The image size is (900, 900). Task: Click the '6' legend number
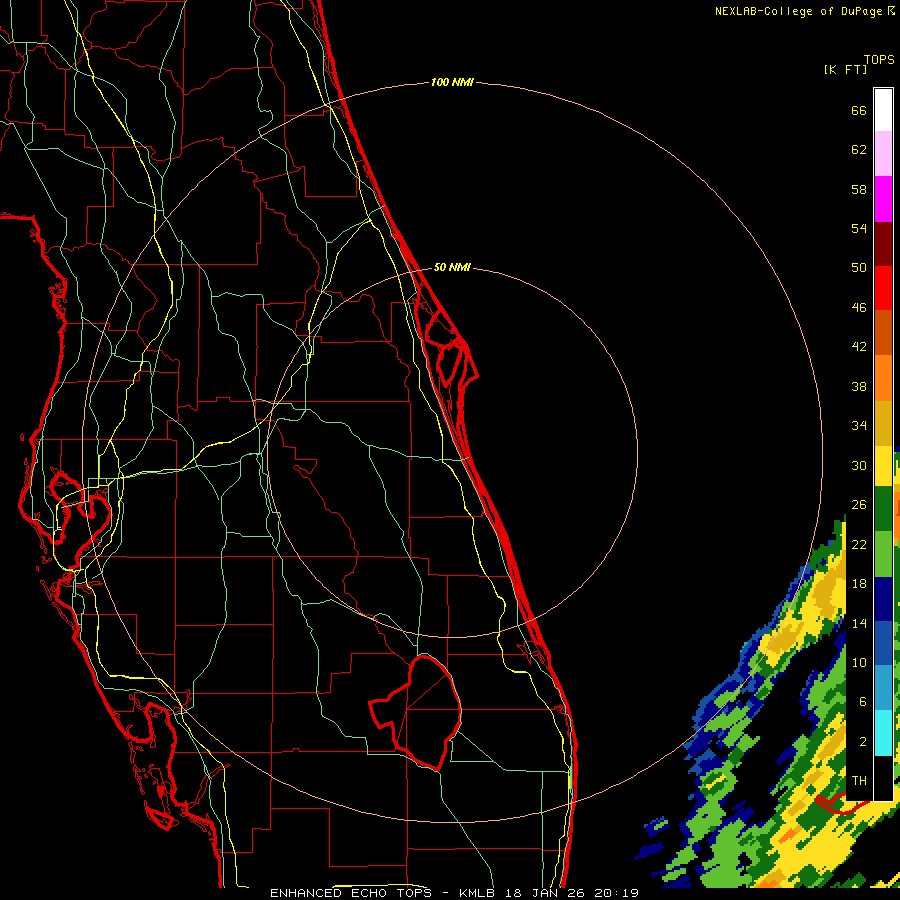(863, 702)
